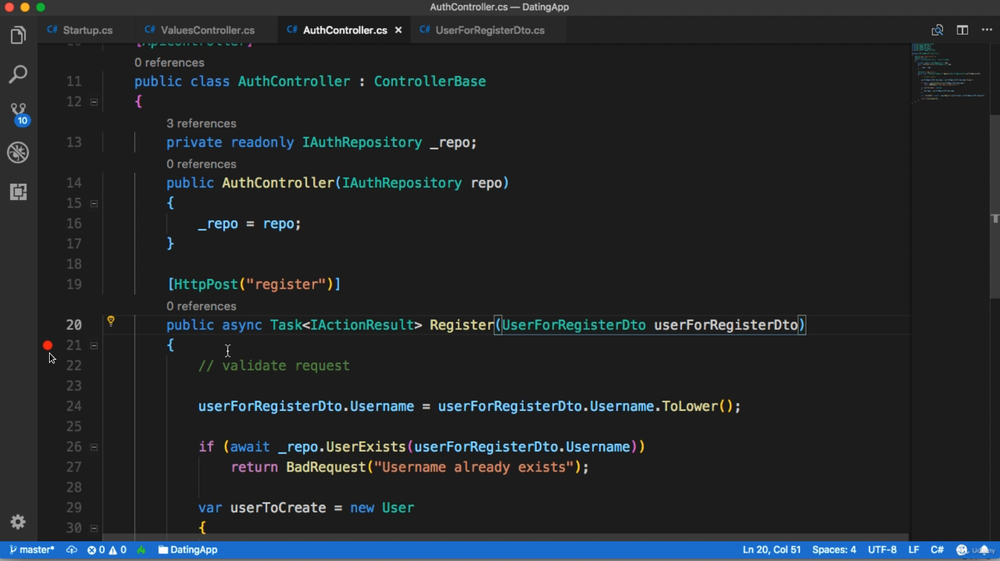Click the '// validate request' comment
The image size is (1000, 561).
tap(274, 366)
